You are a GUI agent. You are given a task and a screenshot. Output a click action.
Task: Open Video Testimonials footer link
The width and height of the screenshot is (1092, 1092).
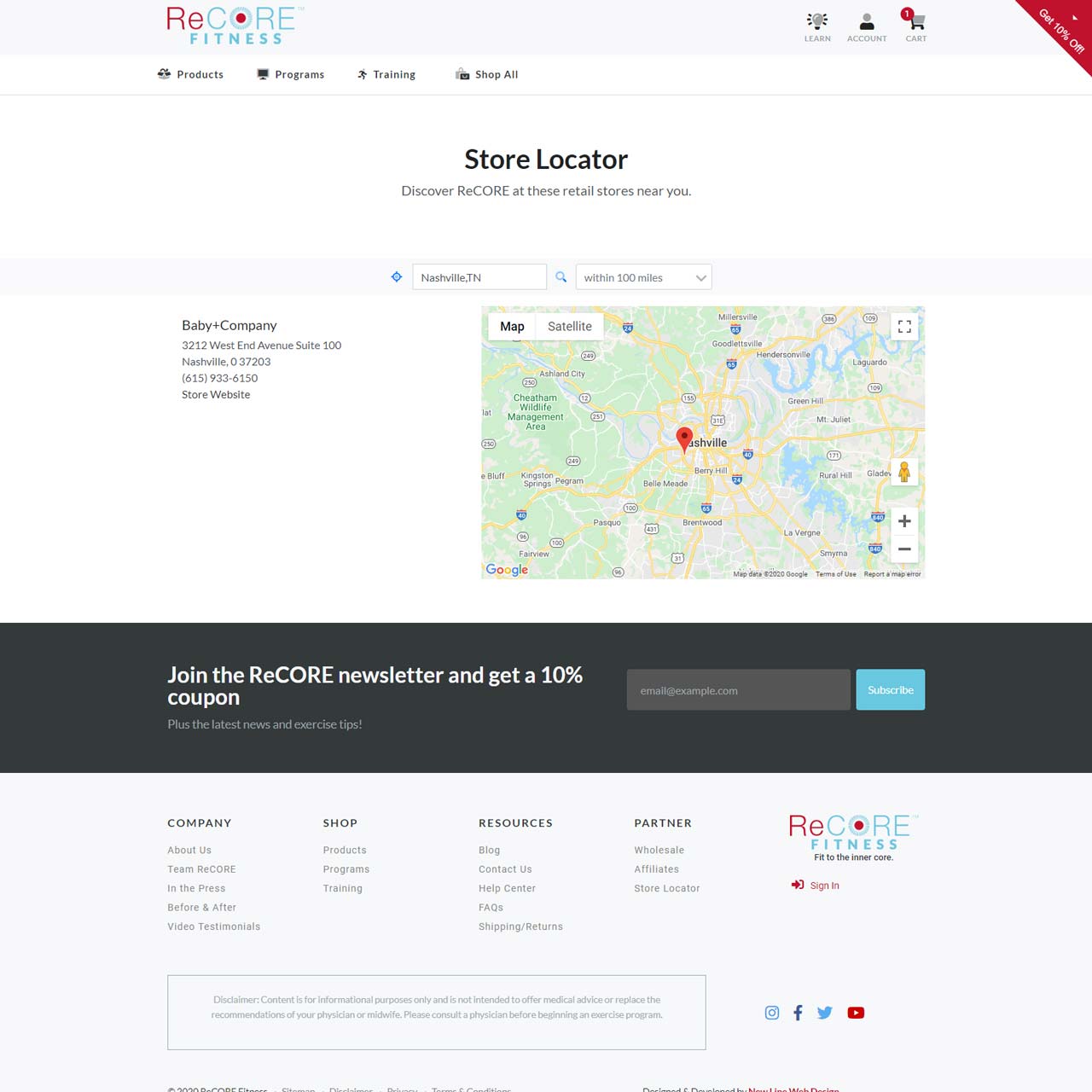click(x=213, y=926)
